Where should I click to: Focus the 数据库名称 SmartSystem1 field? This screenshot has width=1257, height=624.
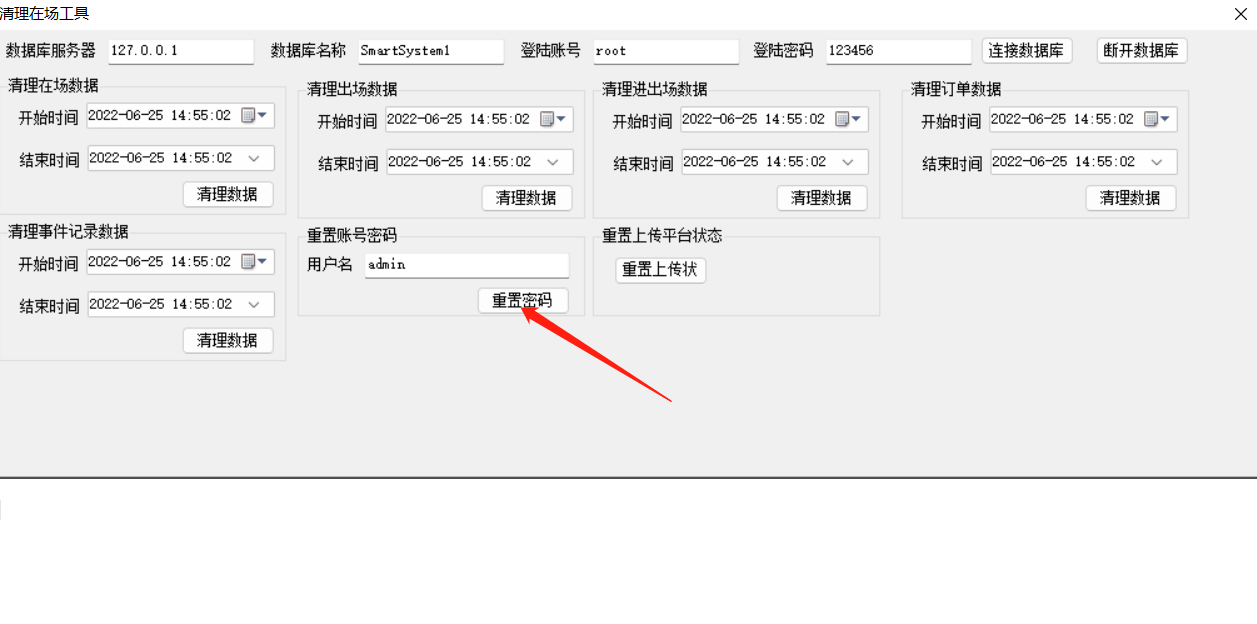point(431,51)
